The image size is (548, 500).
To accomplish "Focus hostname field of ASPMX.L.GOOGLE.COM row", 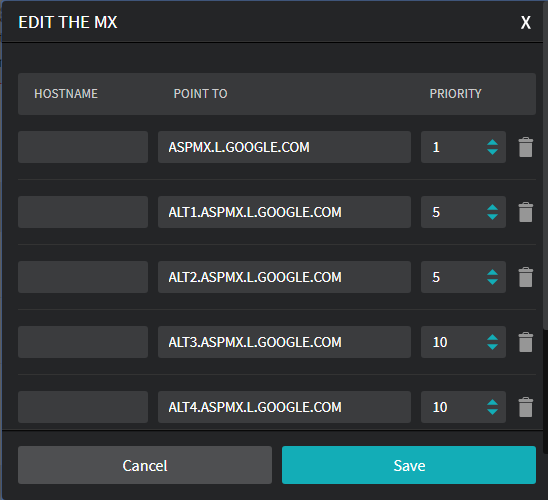I will (x=83, y=147).
